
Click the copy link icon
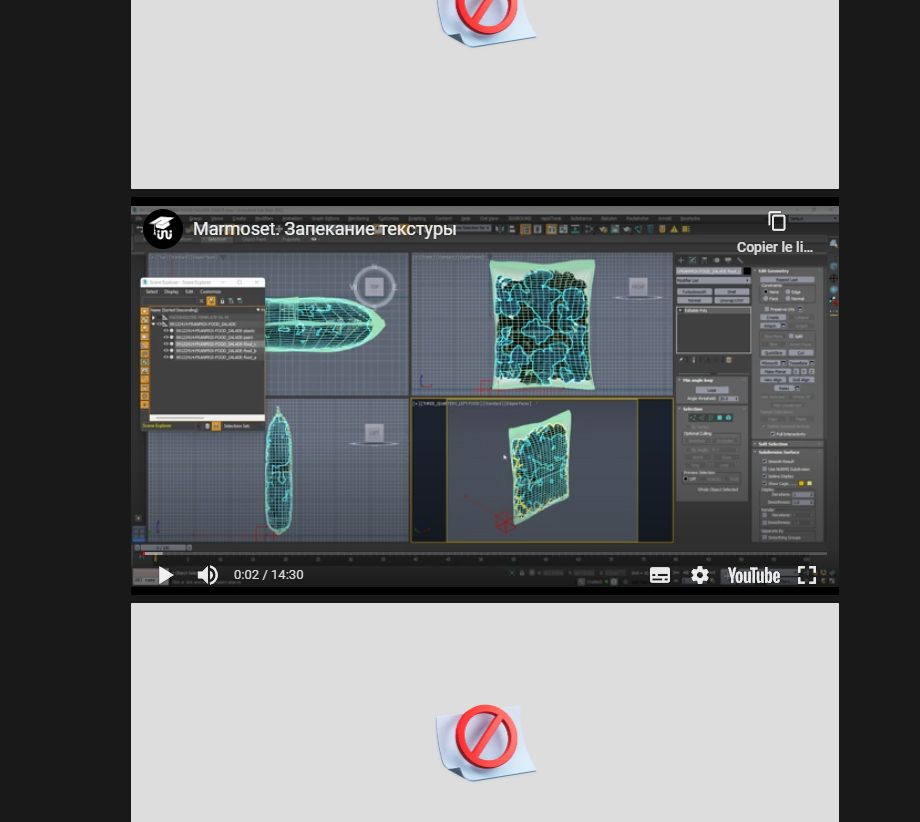click(776, 221)
